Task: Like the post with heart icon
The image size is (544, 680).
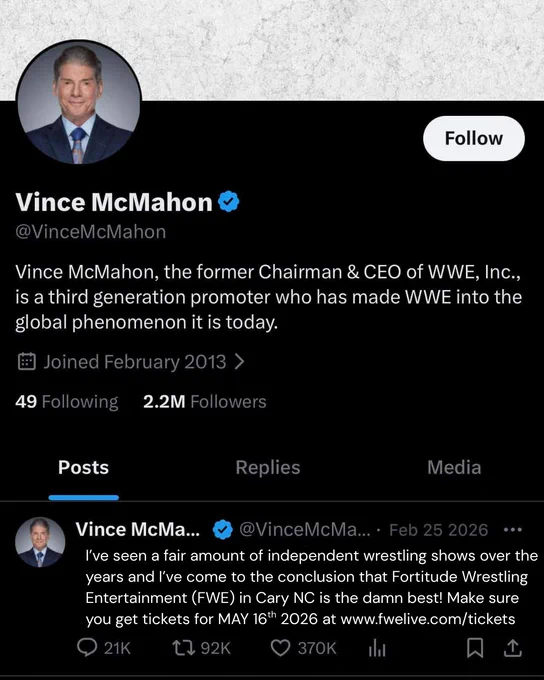Action: (x=280, y=648)
